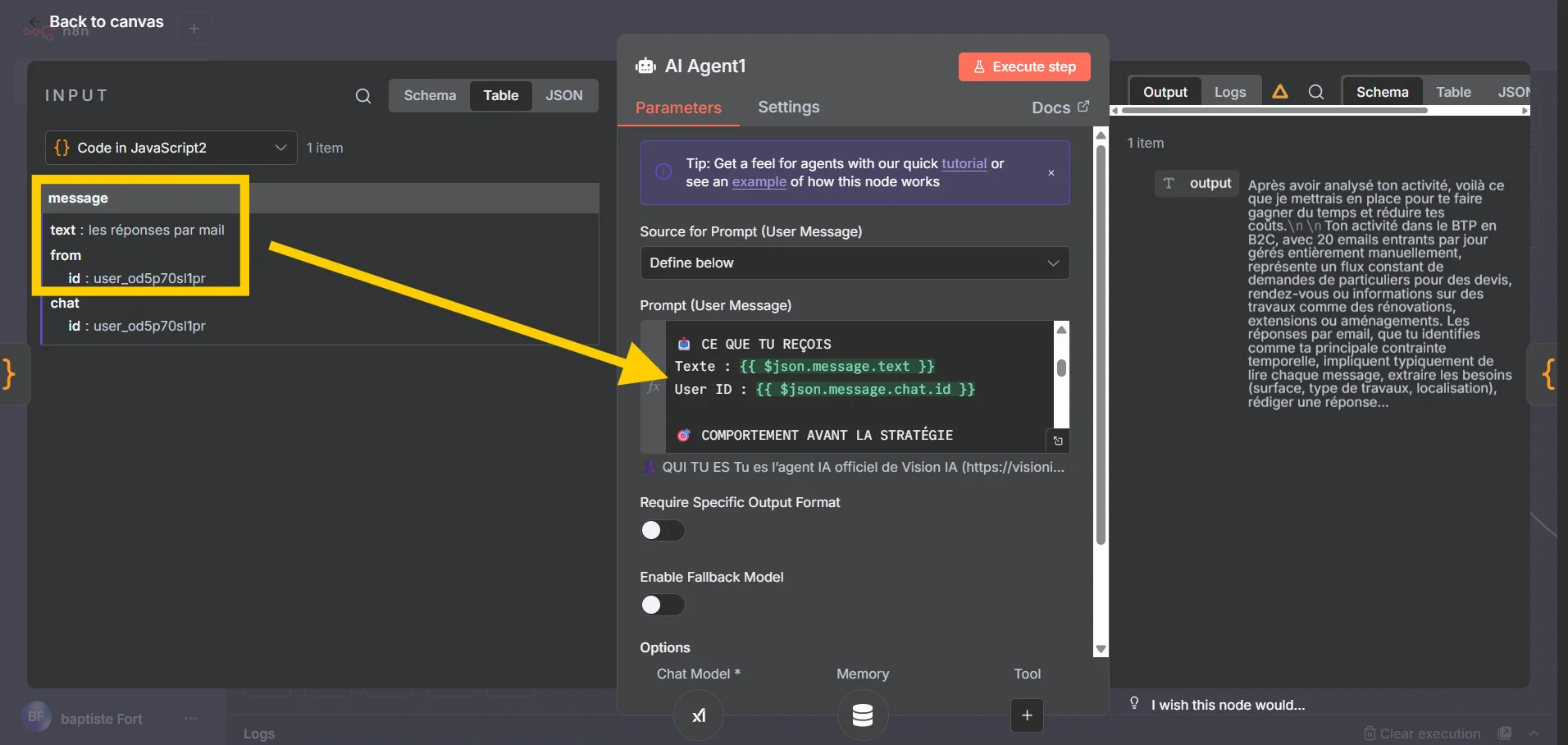The image size is (1568, 745).
Task: Click the copy execution data icon near Clear execution
Action: [x=1506, y=733]
